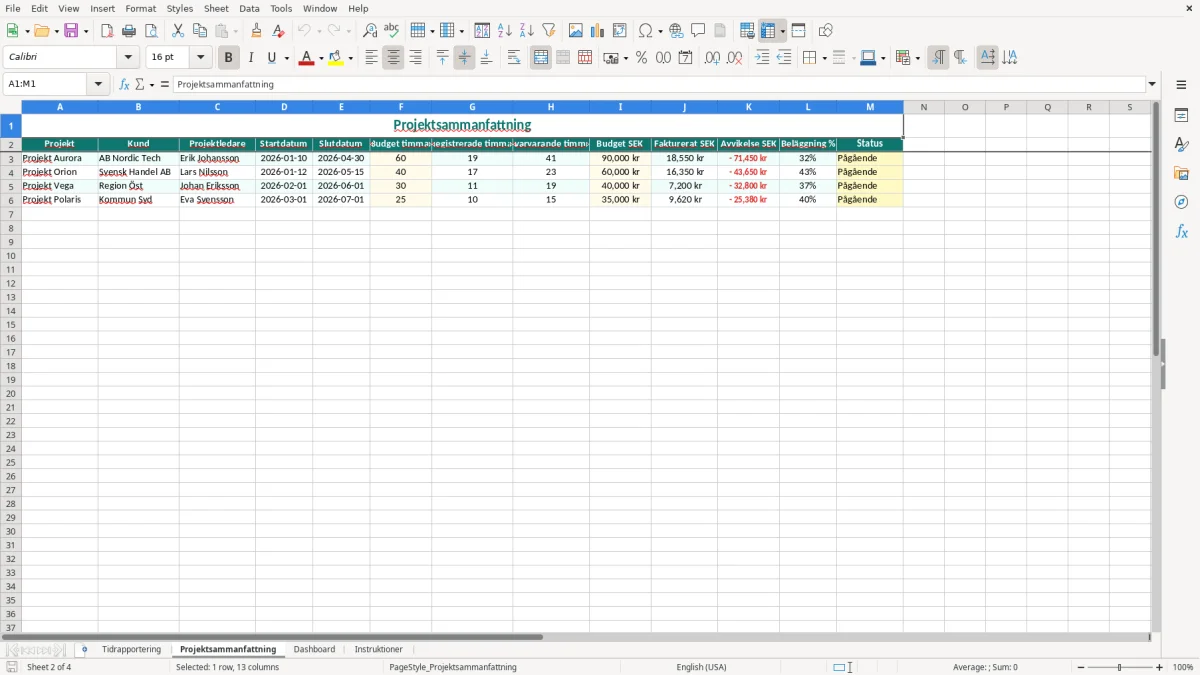Apply the yellow background color swatch
The height and width of the screenshot is (675, 1200).
coord(335,58)
